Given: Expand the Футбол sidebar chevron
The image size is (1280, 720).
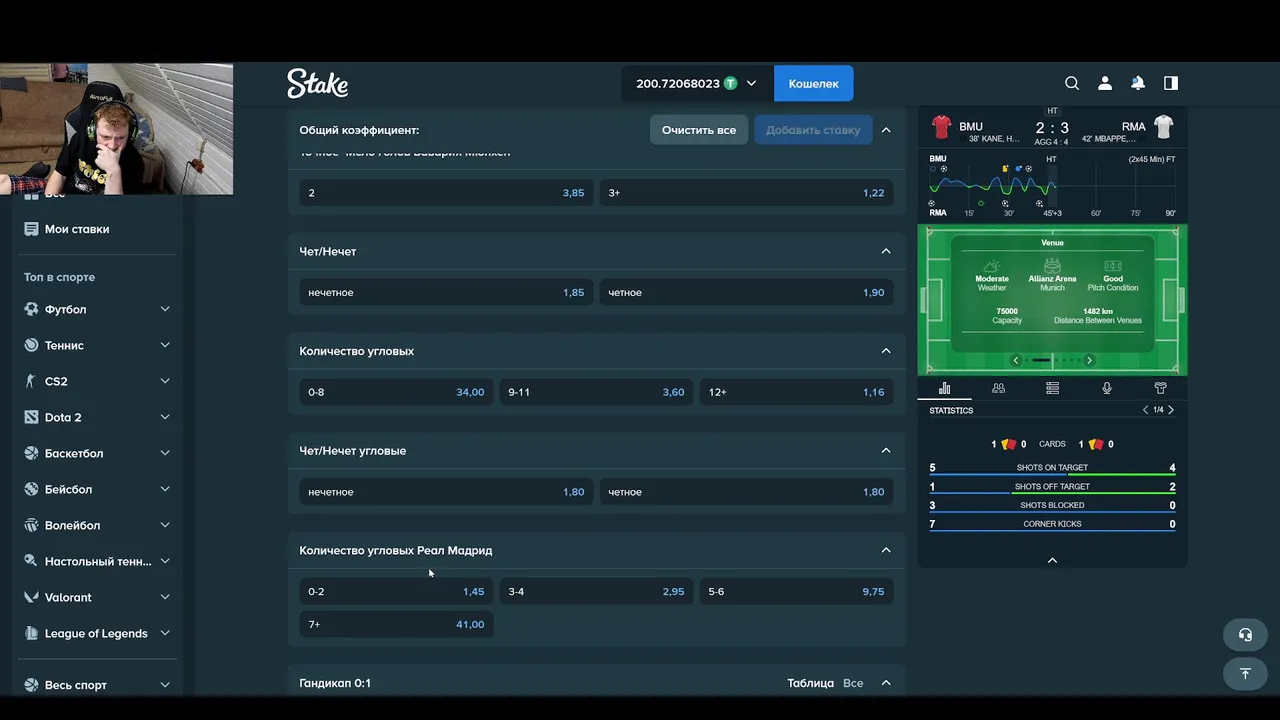Looking at the screenshot, I should pos(165,309).
